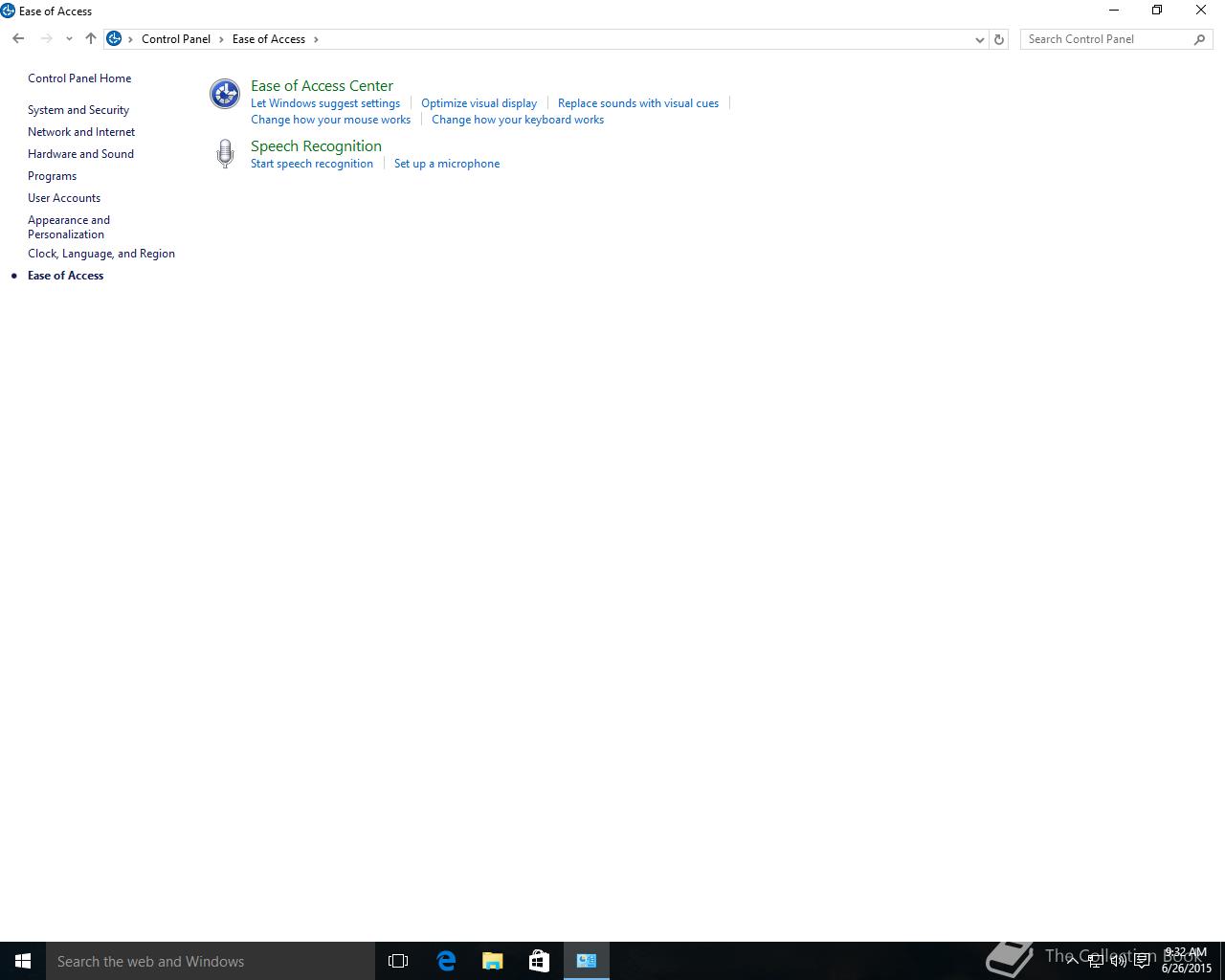Expand chevron after Ease of Access breadcrumb
1225x980 pixels.
316,39
